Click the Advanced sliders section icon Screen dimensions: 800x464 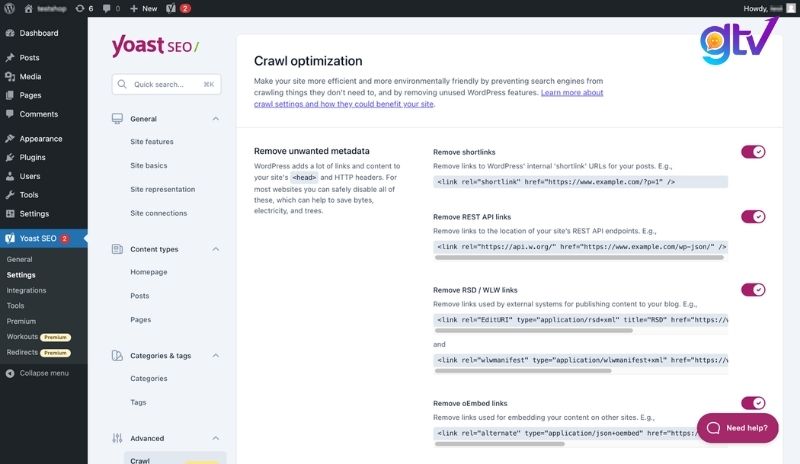point(117,438)
